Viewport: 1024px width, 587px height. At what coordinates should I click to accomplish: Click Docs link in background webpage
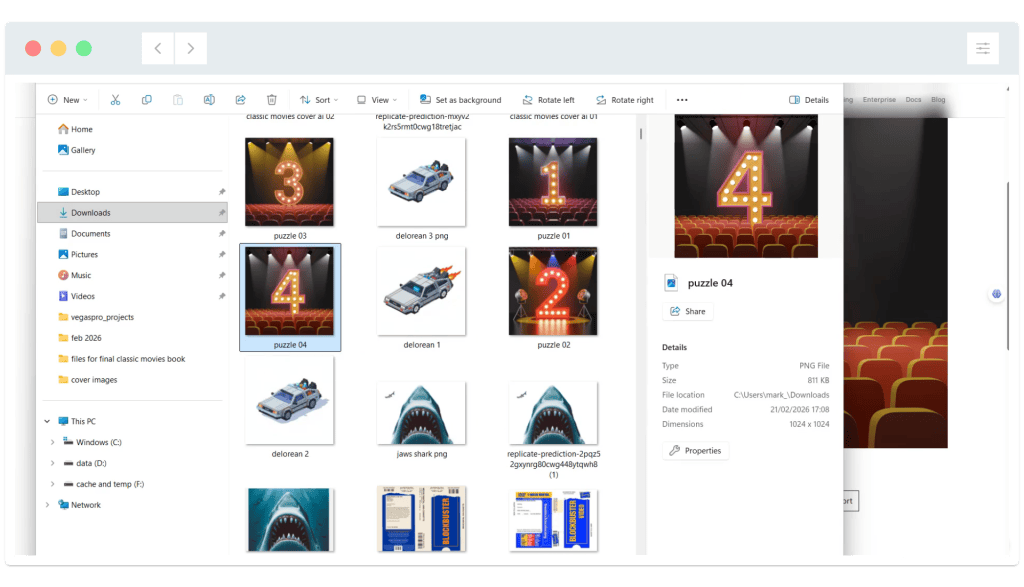point(913,100)
